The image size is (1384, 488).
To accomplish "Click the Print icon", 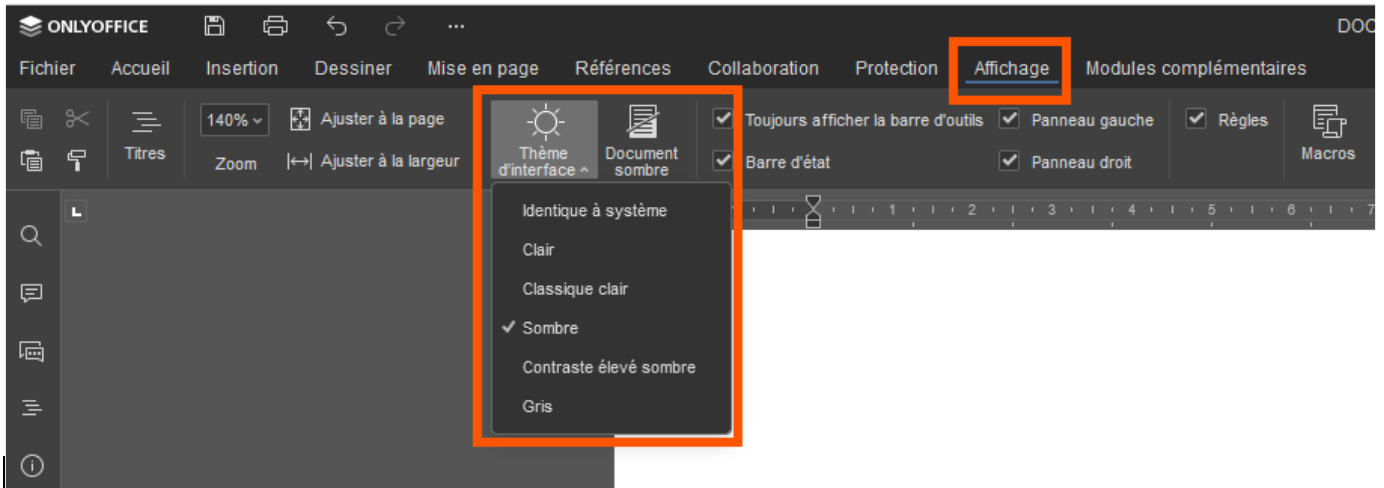I will point(275,26).
